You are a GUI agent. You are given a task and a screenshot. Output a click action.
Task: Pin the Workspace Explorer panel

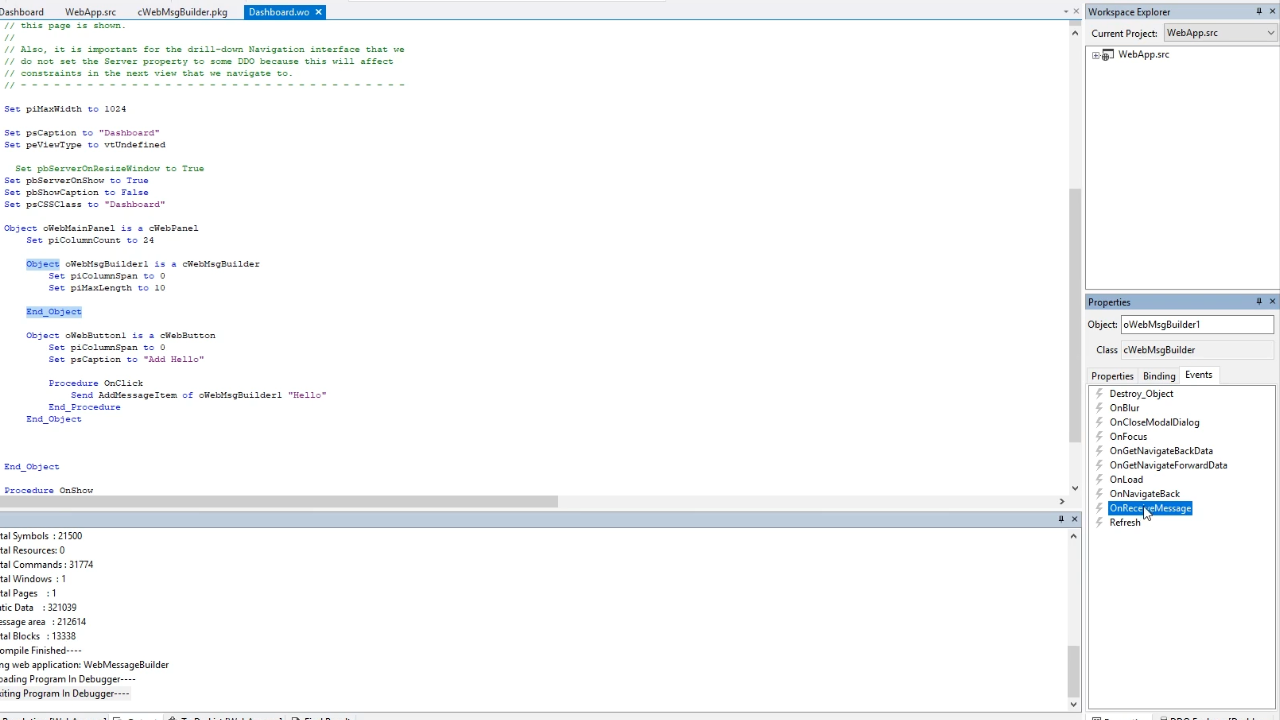click(x=1259, y=12)
